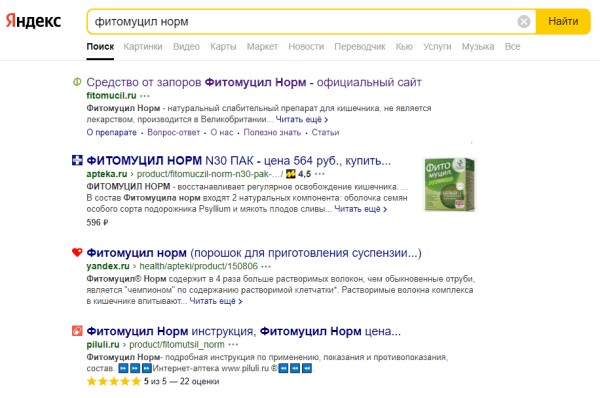
Task: Open the Статьи sitelink
Action: click(325, 132)
